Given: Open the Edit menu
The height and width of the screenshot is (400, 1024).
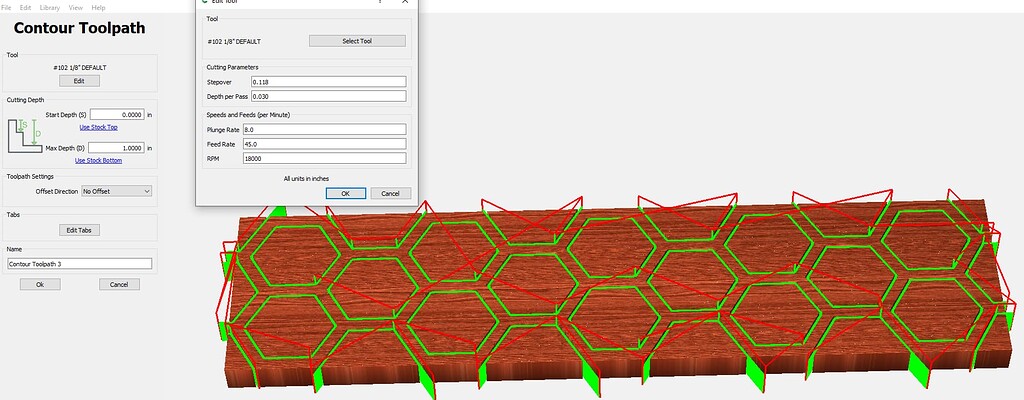Looking at the screenshot, I should coord(25,8).
